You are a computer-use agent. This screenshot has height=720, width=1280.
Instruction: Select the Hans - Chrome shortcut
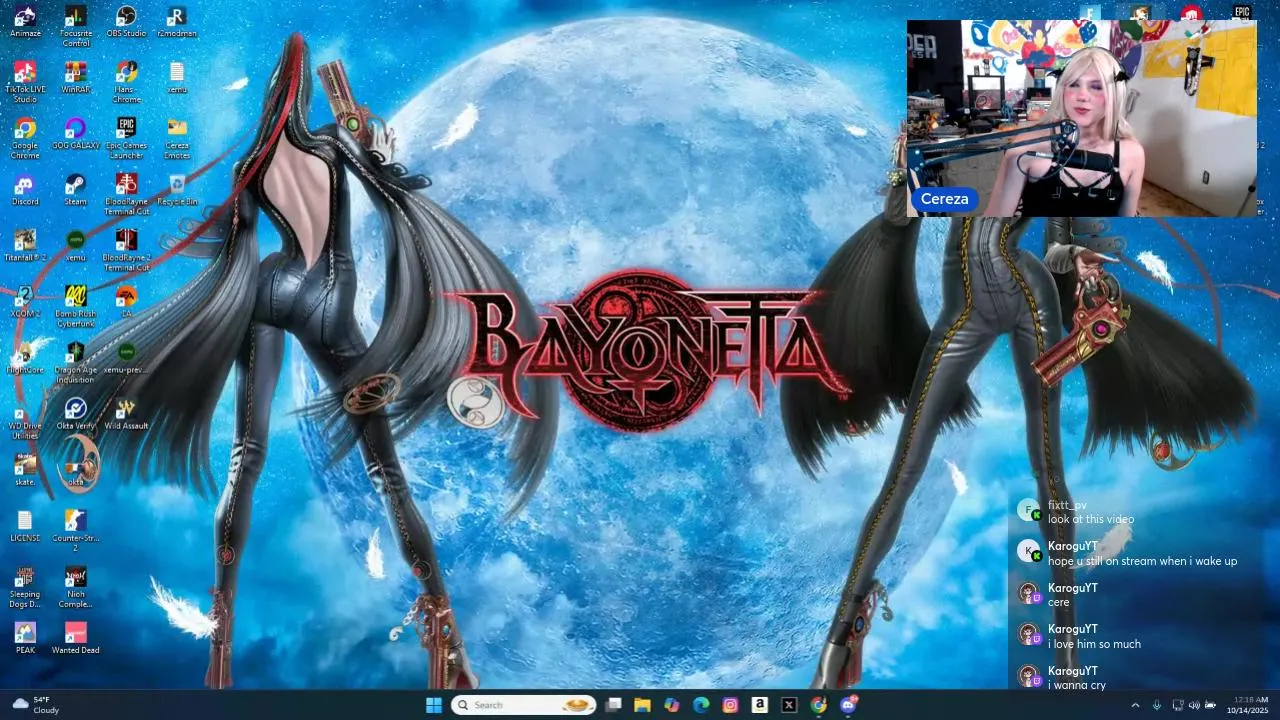(126, 83)
